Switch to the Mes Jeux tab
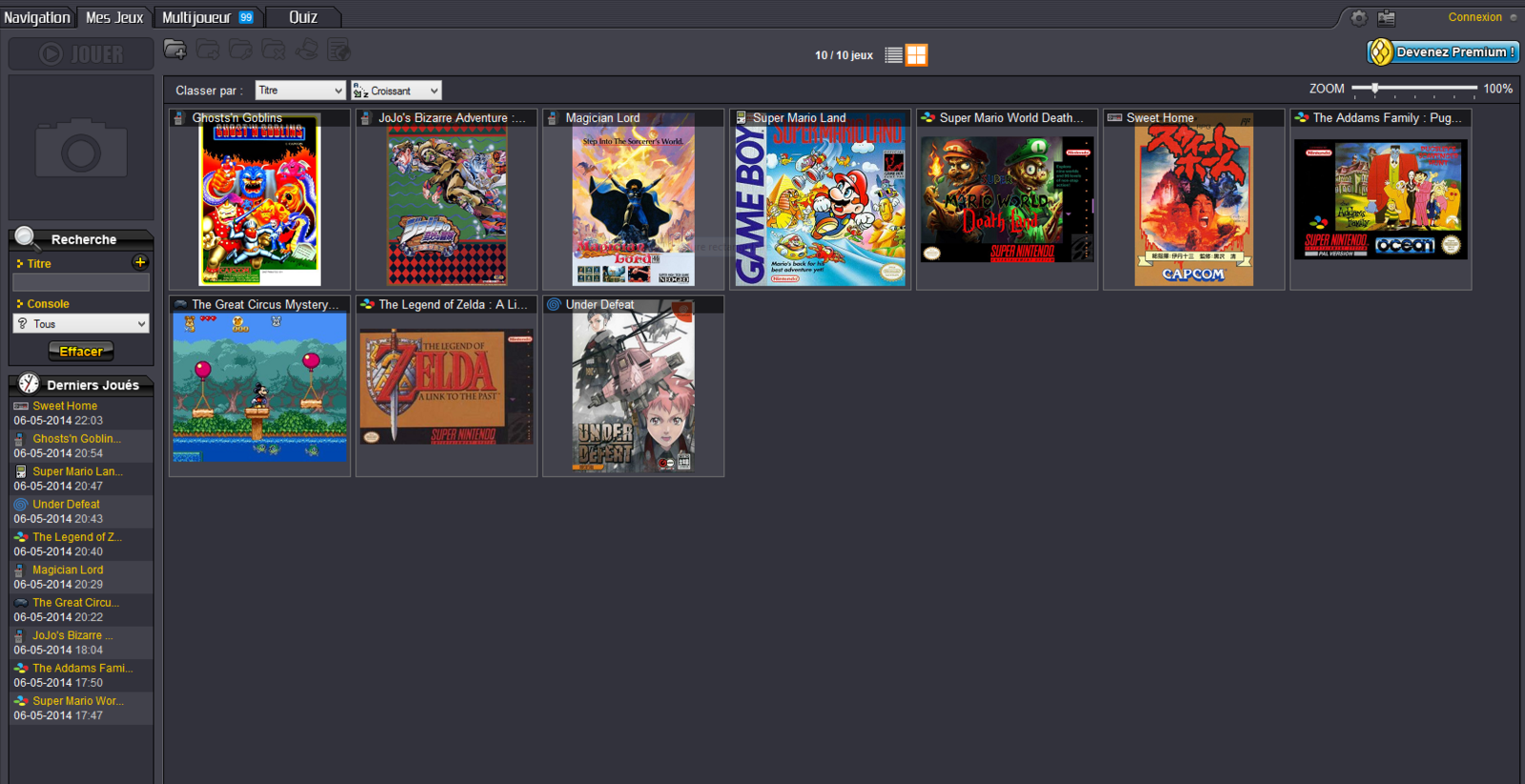 [114, 17]
